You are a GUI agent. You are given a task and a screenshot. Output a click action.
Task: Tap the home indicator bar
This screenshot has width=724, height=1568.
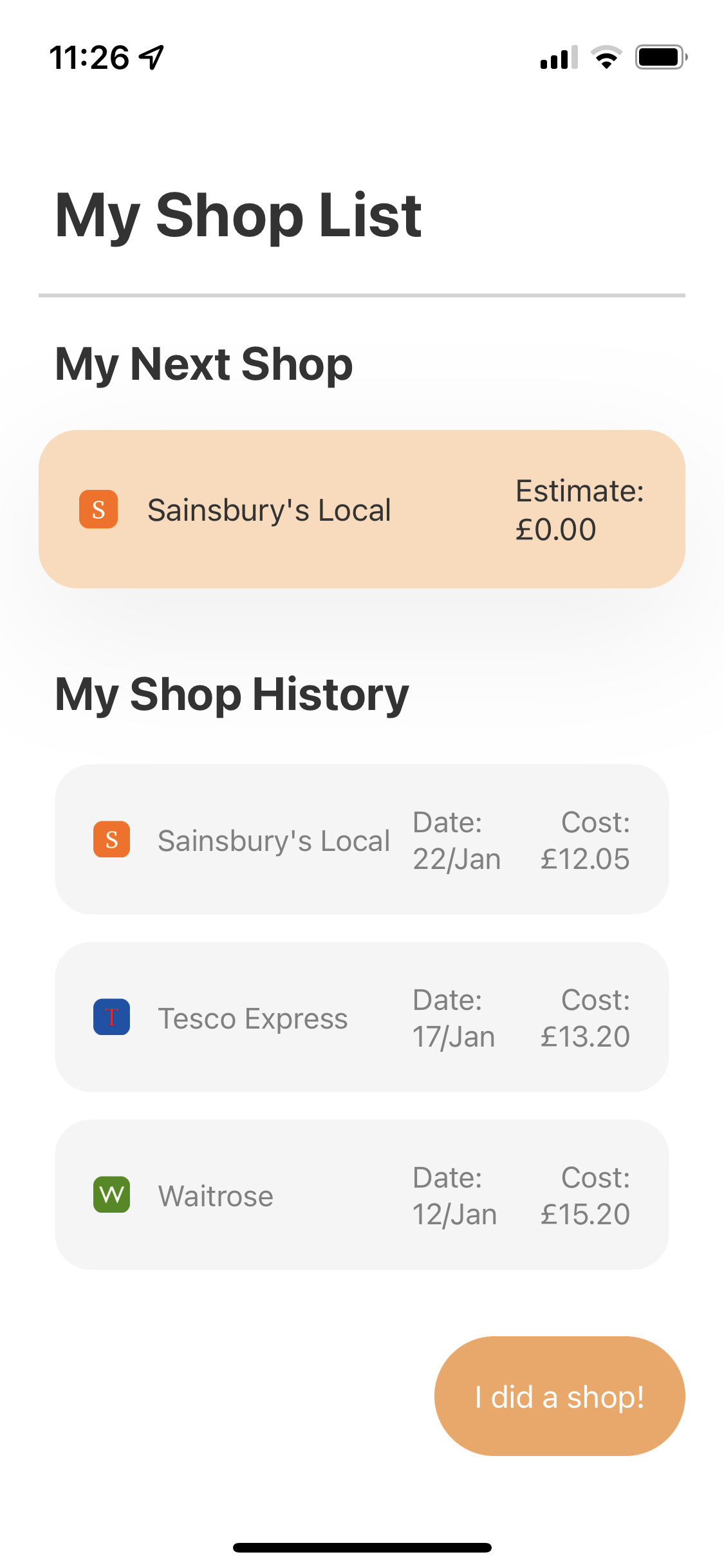click(362, 1547)
